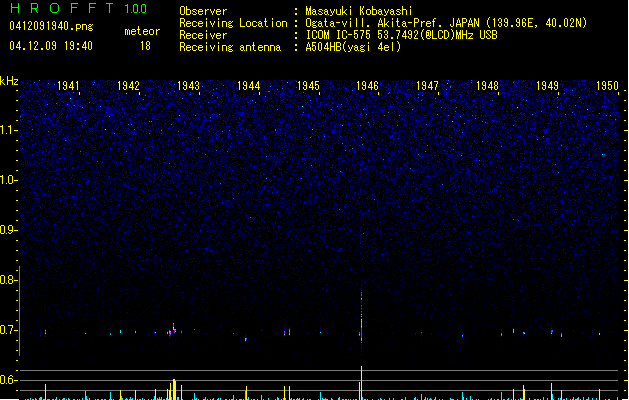Select the 1948 time marker
Image resolution: width=629 pixels, height=400 pixels.
pyautogui.click(x=487, y=86)
